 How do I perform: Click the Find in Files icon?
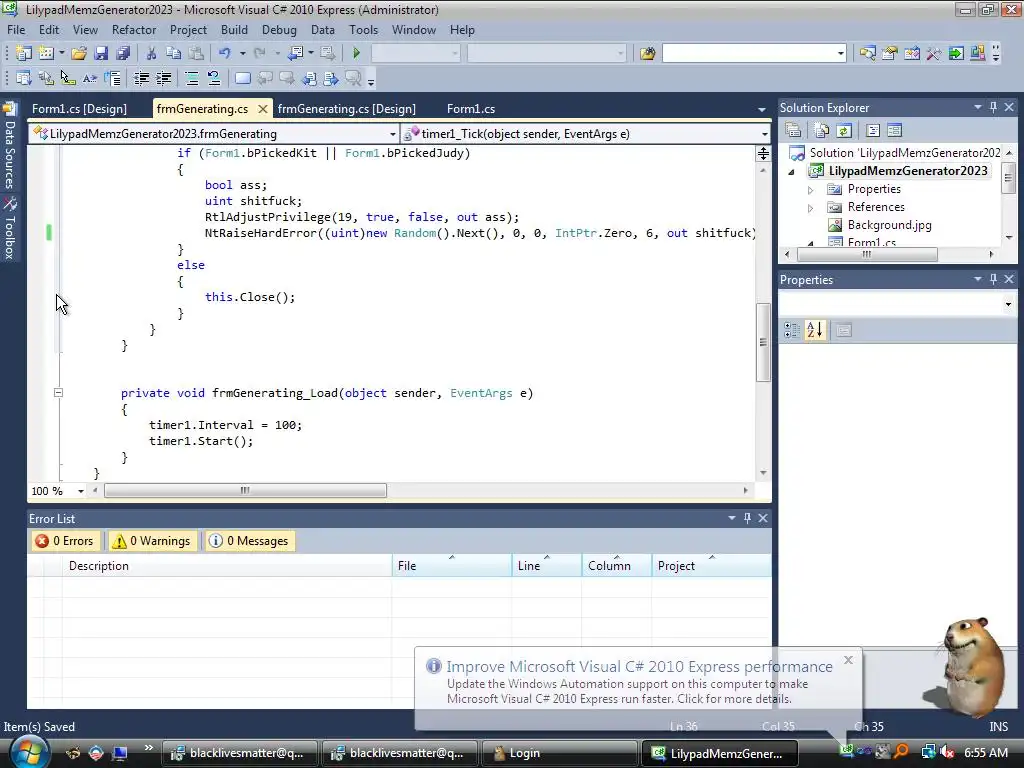click(647, 53)
